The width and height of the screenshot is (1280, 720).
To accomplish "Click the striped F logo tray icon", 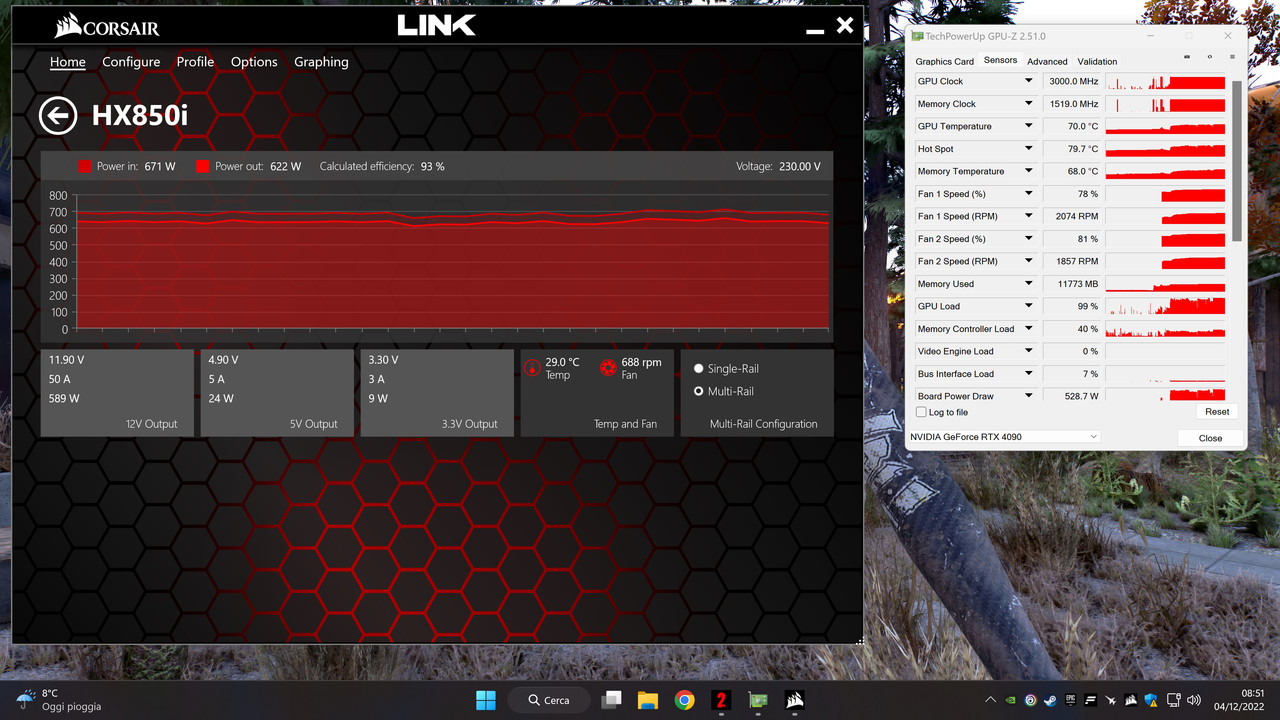I will 1091,700.
